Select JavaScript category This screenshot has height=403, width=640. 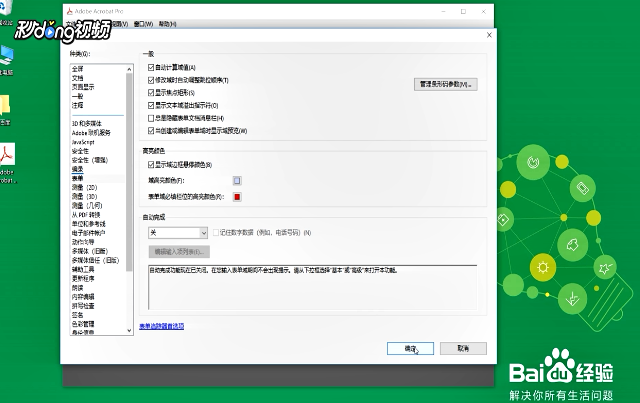click(x=83, y=142)
